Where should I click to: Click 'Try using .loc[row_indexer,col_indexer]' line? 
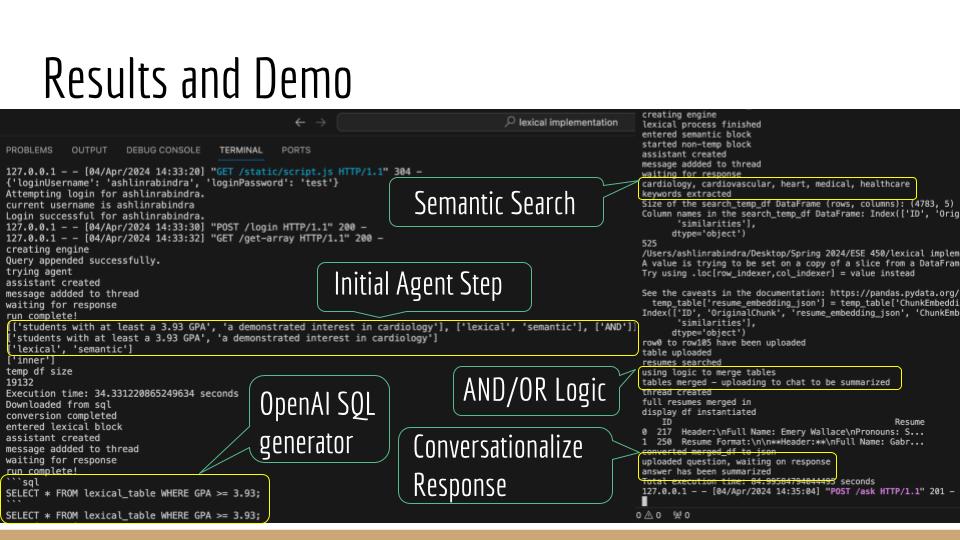(x=778, y=273)
